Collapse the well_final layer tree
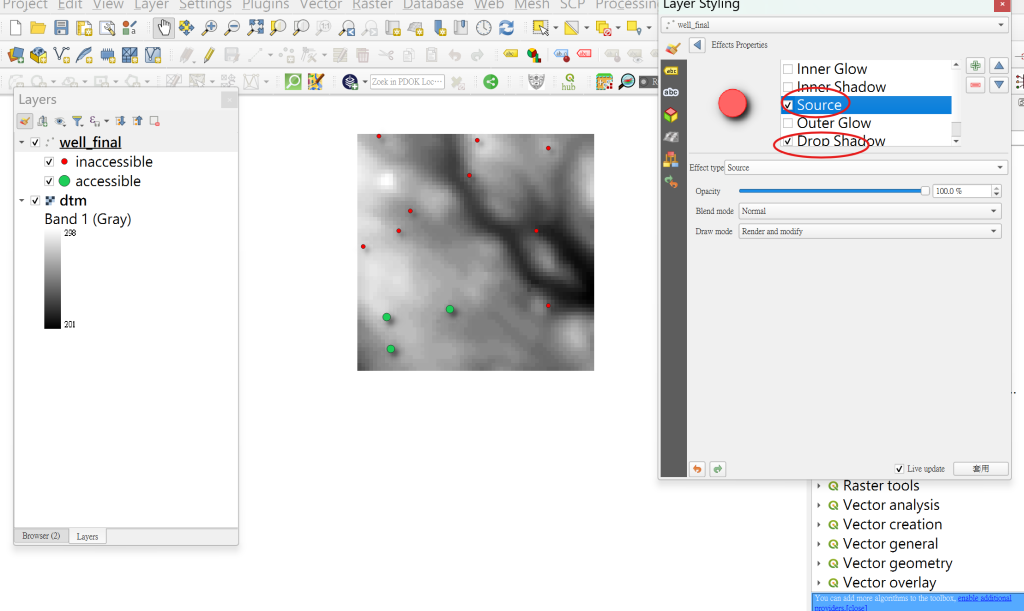 (20, 141)
